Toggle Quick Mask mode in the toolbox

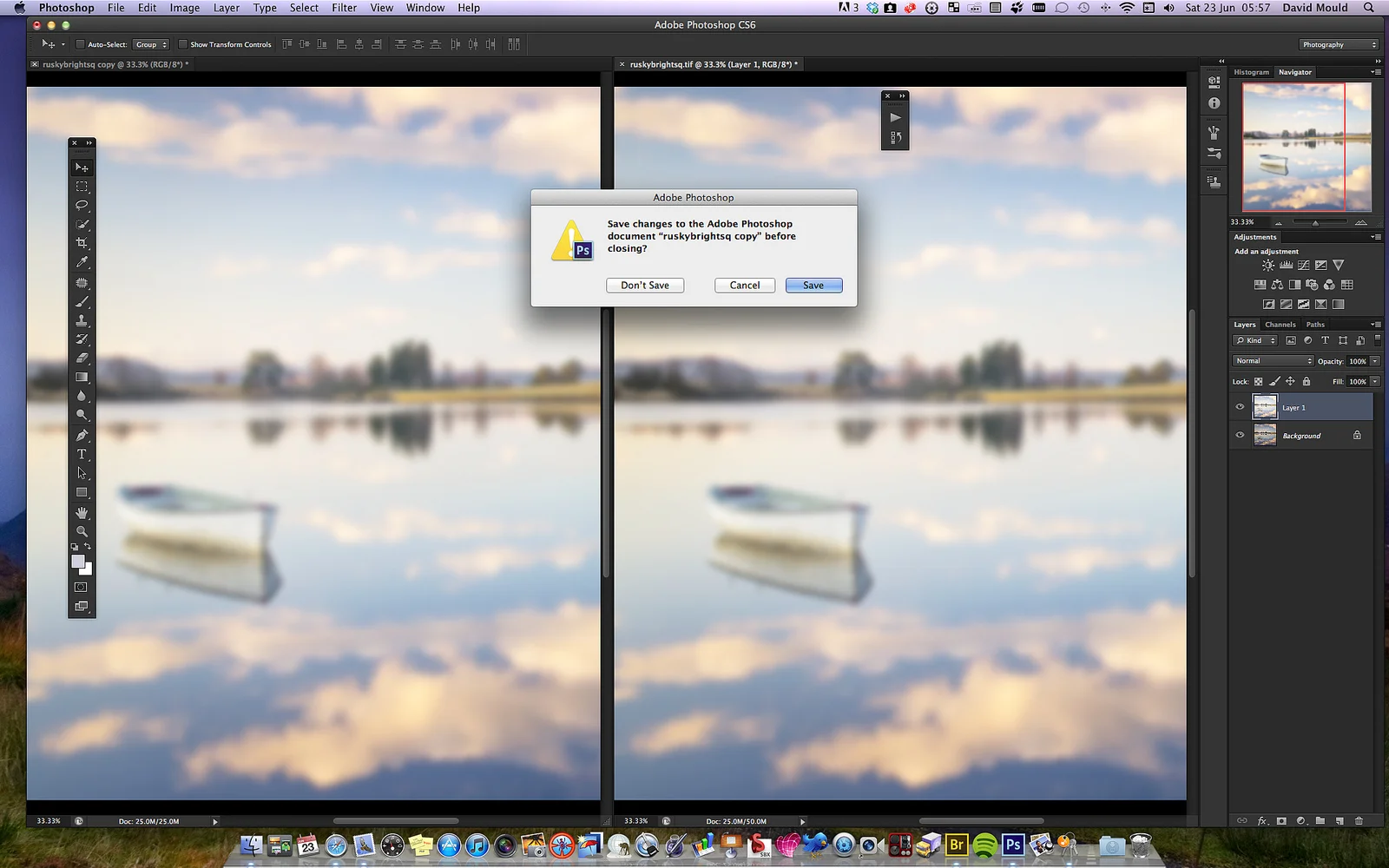coord(82,588)
